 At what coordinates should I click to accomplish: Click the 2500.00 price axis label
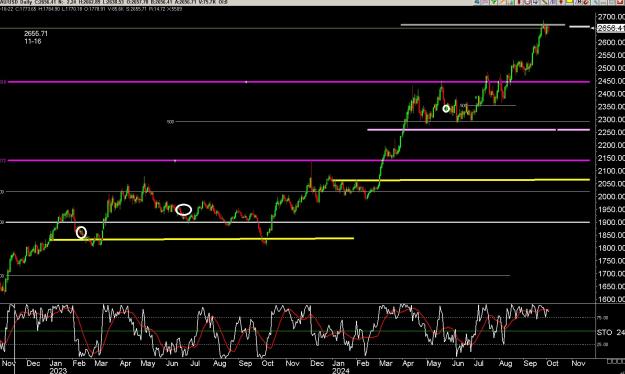[611, 68]
